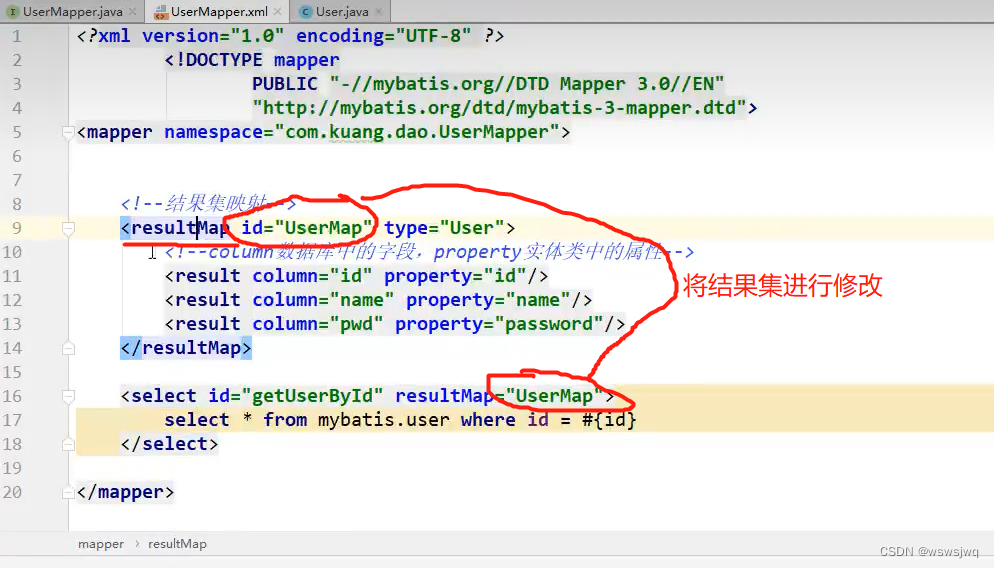Switch to the UserMapper.java tab
Viewport: 994px width, 568px height.
72,11
